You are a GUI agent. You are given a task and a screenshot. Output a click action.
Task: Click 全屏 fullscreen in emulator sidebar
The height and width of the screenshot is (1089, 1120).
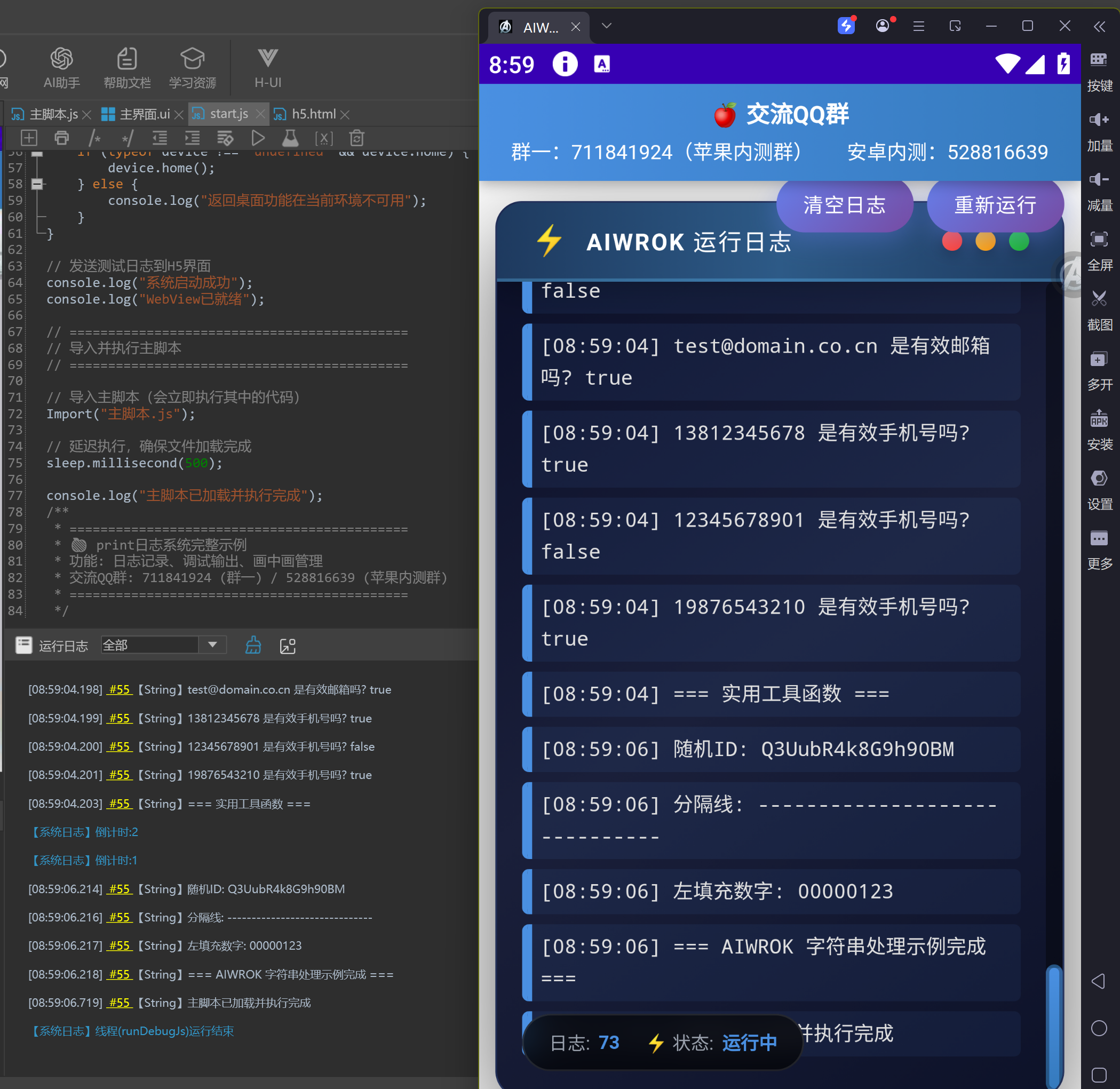pyautogui.click(x=1099, y=252)
